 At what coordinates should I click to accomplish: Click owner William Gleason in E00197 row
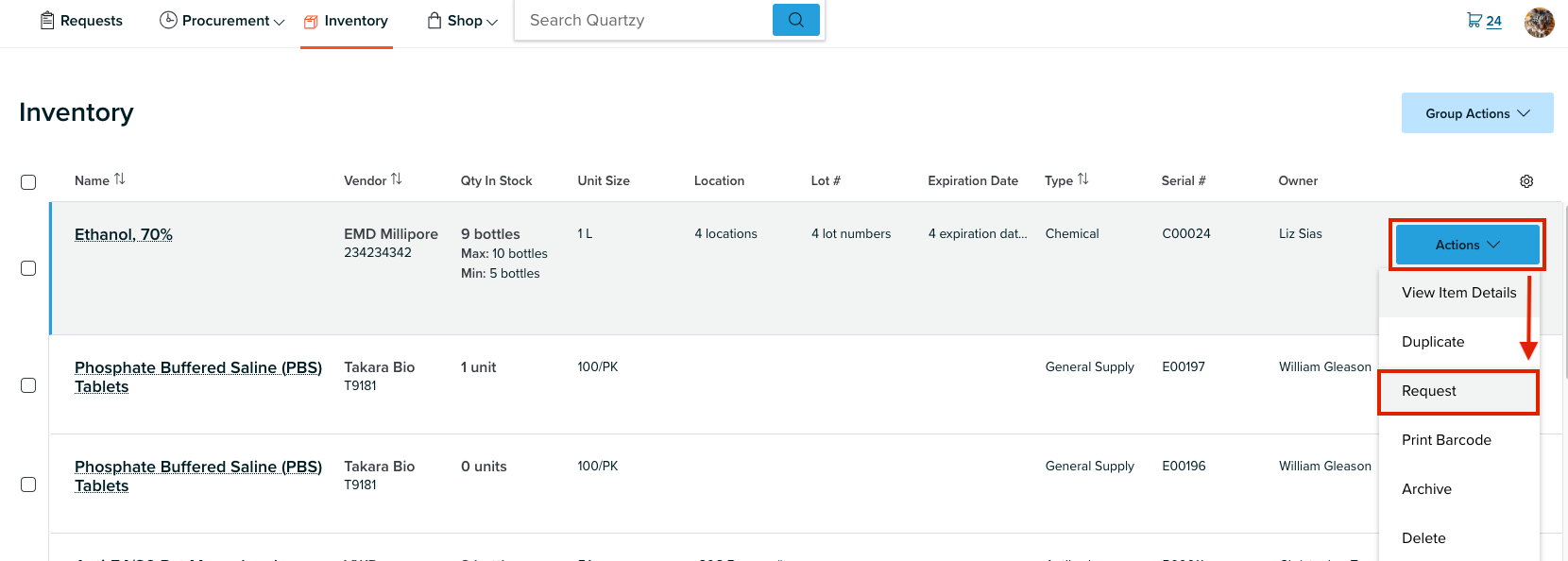(1325, 366)
